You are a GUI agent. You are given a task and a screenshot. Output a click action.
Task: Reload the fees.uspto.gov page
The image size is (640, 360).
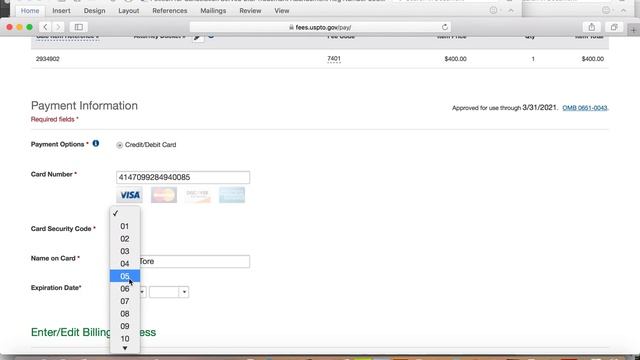(x=445, y=27)
